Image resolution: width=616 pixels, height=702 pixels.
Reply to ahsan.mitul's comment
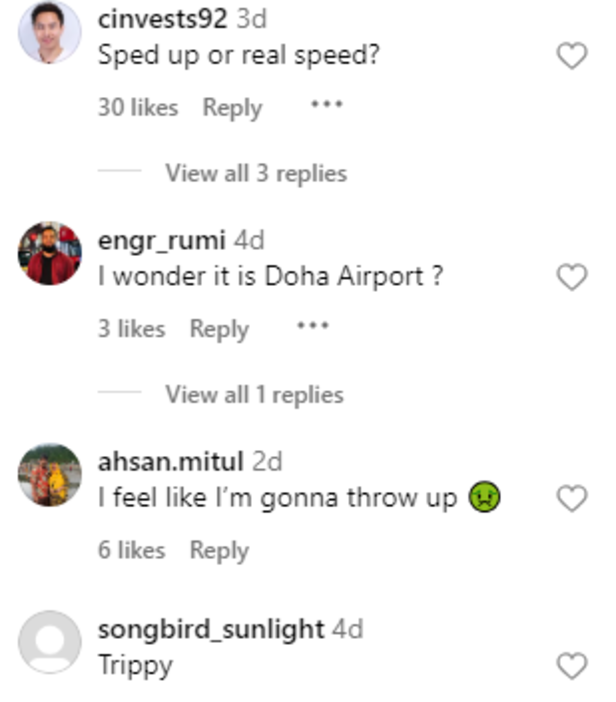tap(219, 549)
